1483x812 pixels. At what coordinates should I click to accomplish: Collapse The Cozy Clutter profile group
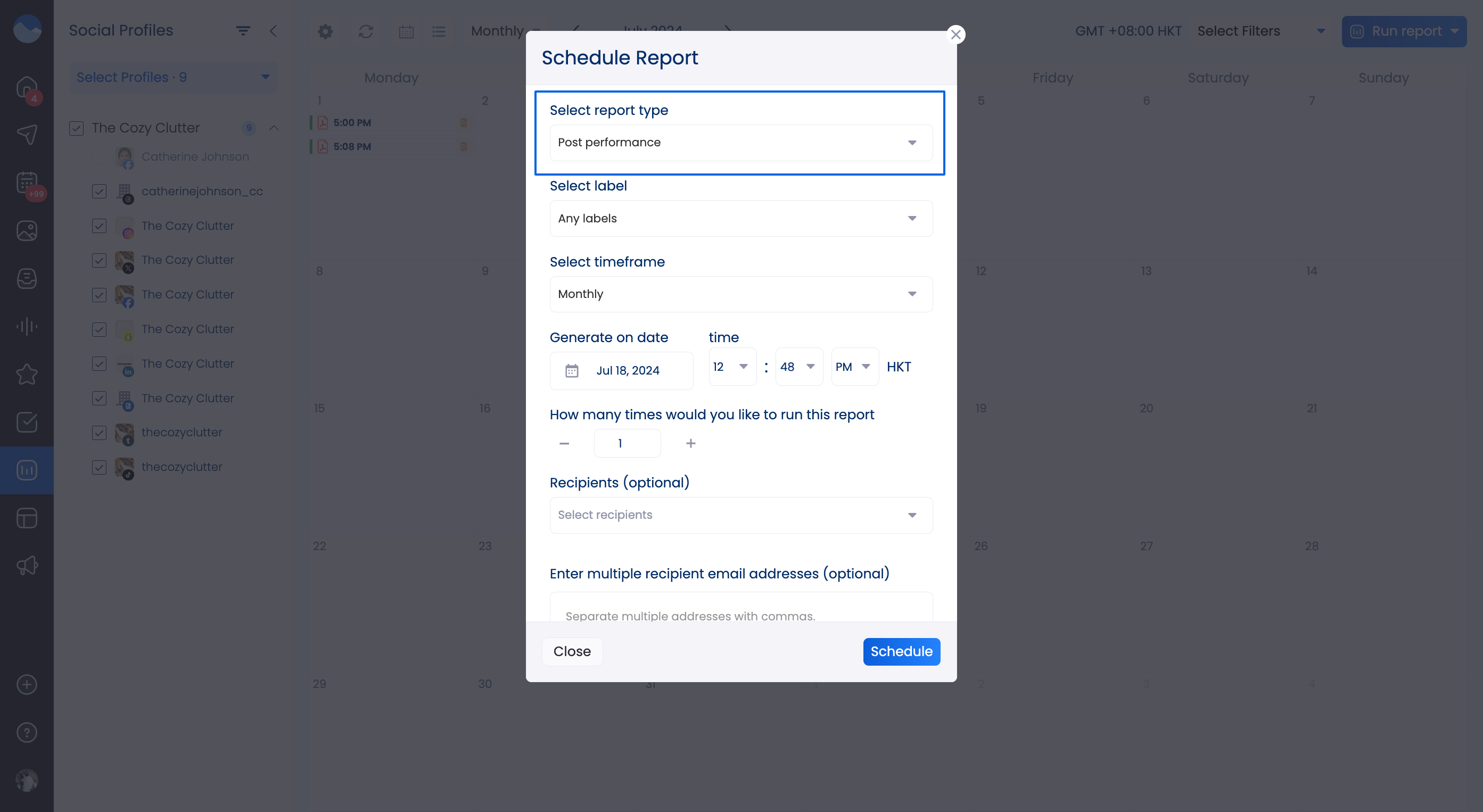(274, 128)
